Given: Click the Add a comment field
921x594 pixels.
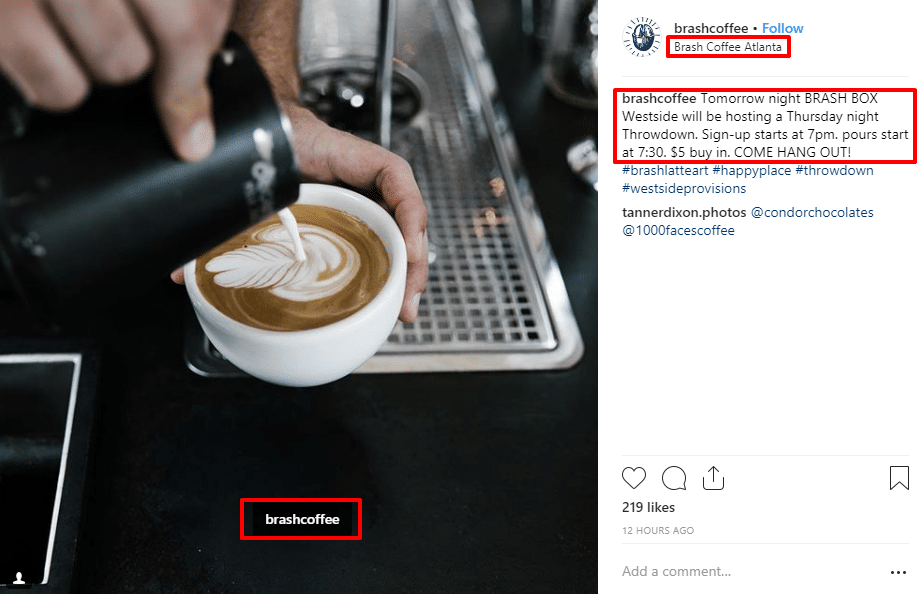Looking at the screenshot, I should [752, 571].
